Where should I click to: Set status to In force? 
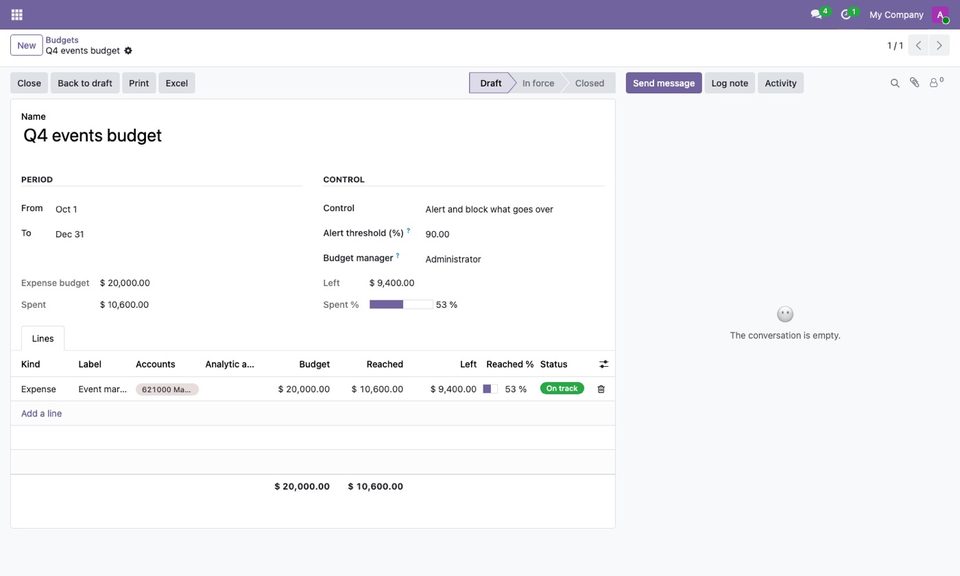point(538,83)
